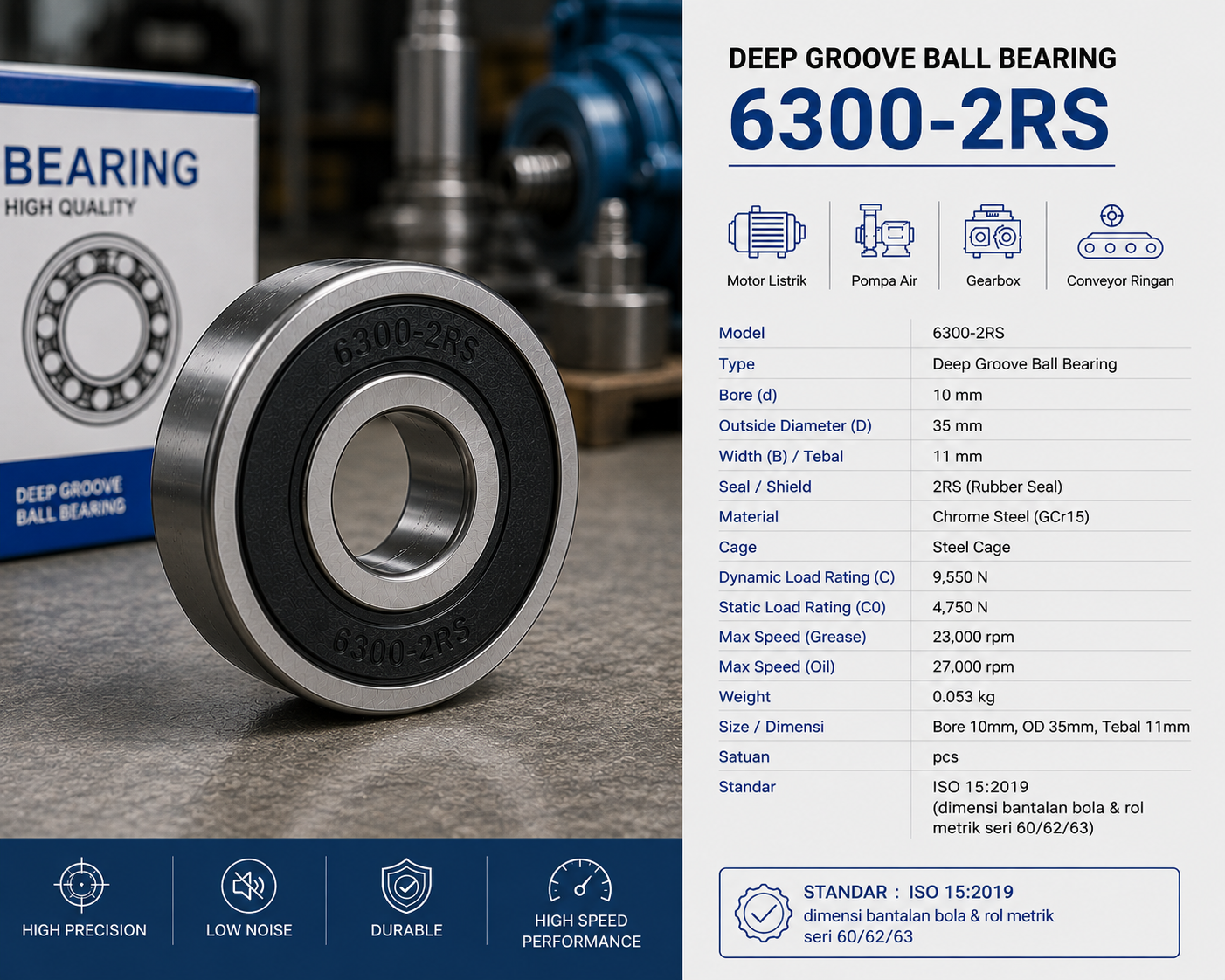Click the Bore 10mm, OD 35mm, Tebal 11mm value
The width and height of the screenshot is (1225, 980).
click(x=1061, y=727)
